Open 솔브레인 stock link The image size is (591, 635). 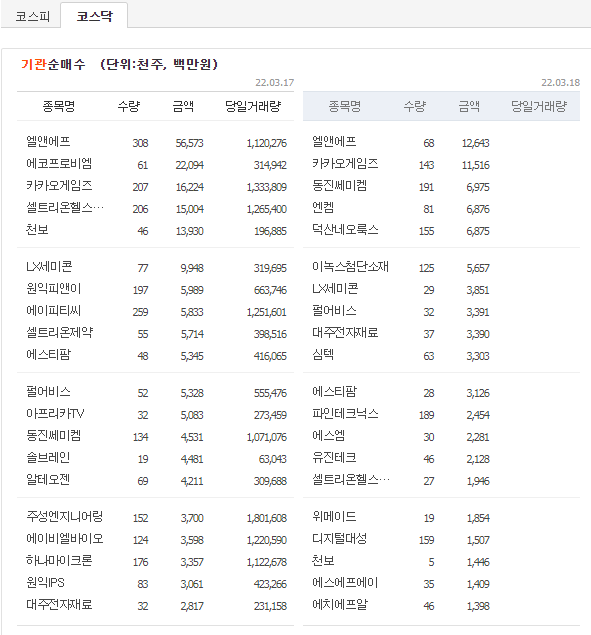click(48, 458)
